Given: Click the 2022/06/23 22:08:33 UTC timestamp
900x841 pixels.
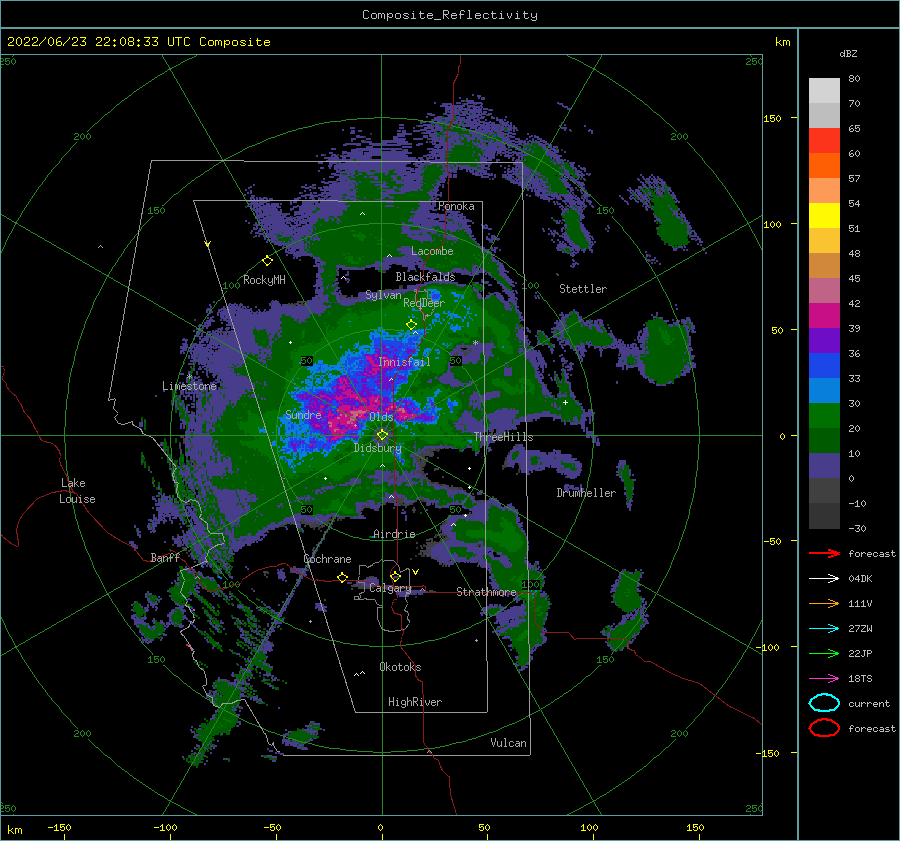Looking at the screenshot, I should [138, 42].
